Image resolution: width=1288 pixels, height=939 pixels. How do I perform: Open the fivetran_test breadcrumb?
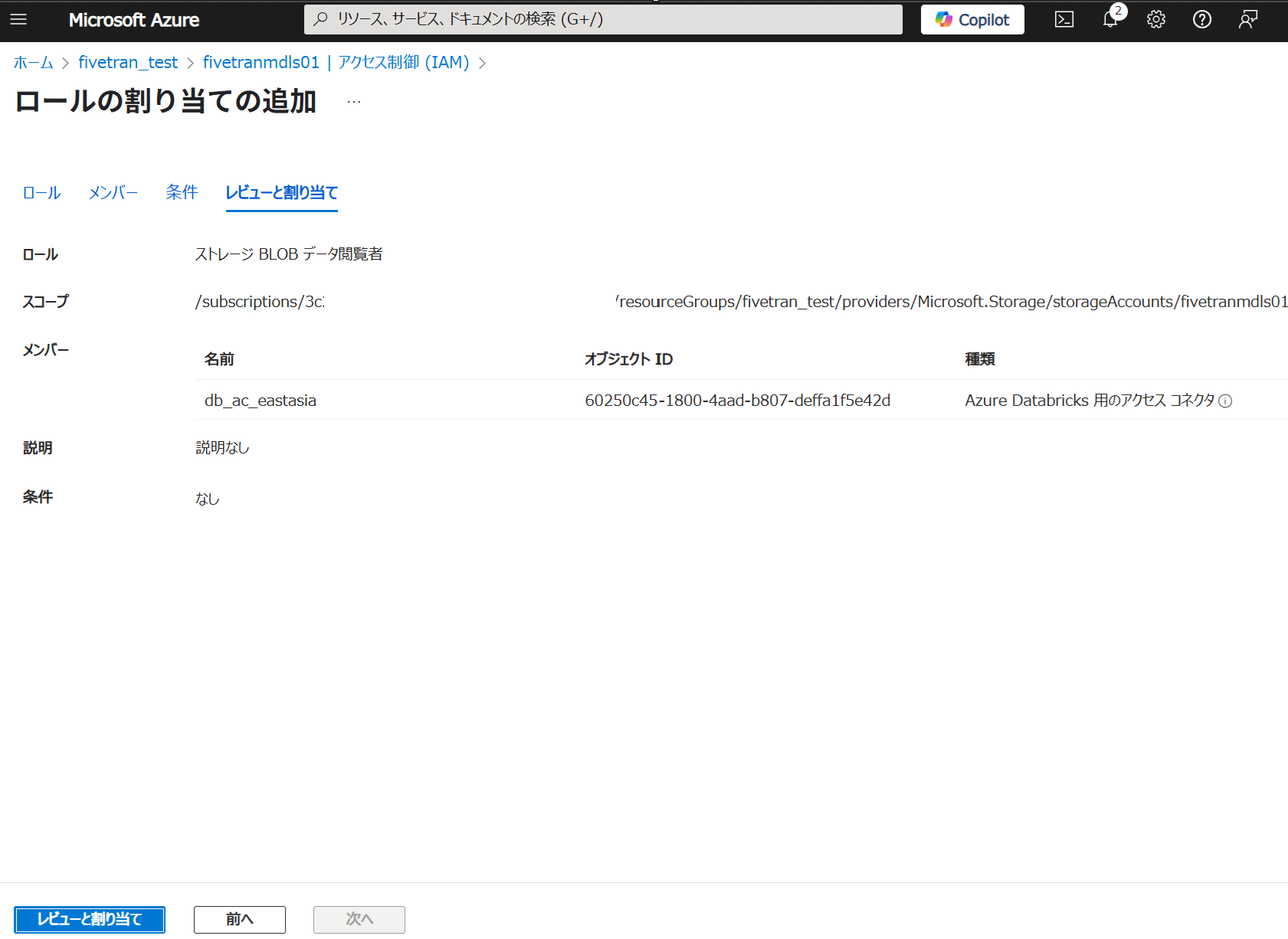point(128,63)
